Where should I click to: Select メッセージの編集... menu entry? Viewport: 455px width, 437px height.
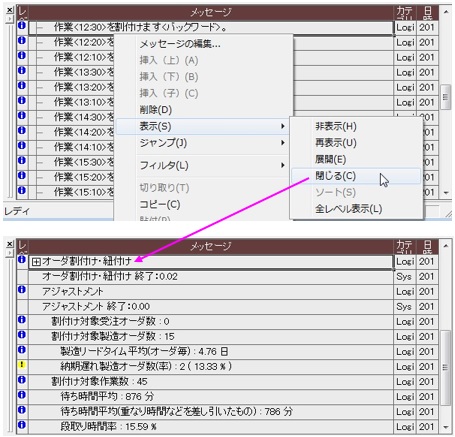click(180, 44)
